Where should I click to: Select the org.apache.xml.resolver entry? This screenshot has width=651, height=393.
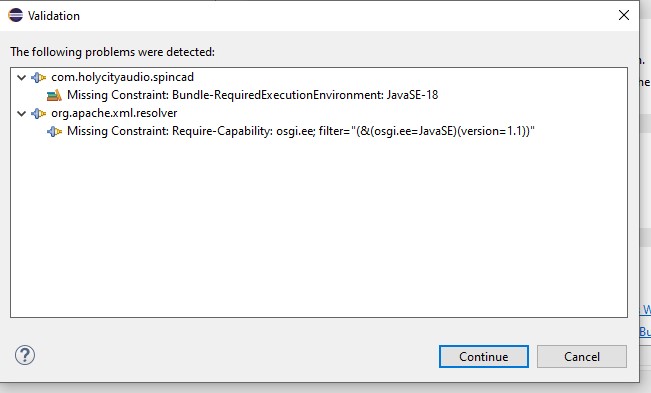pyautogui.click(x=114, y=113)
